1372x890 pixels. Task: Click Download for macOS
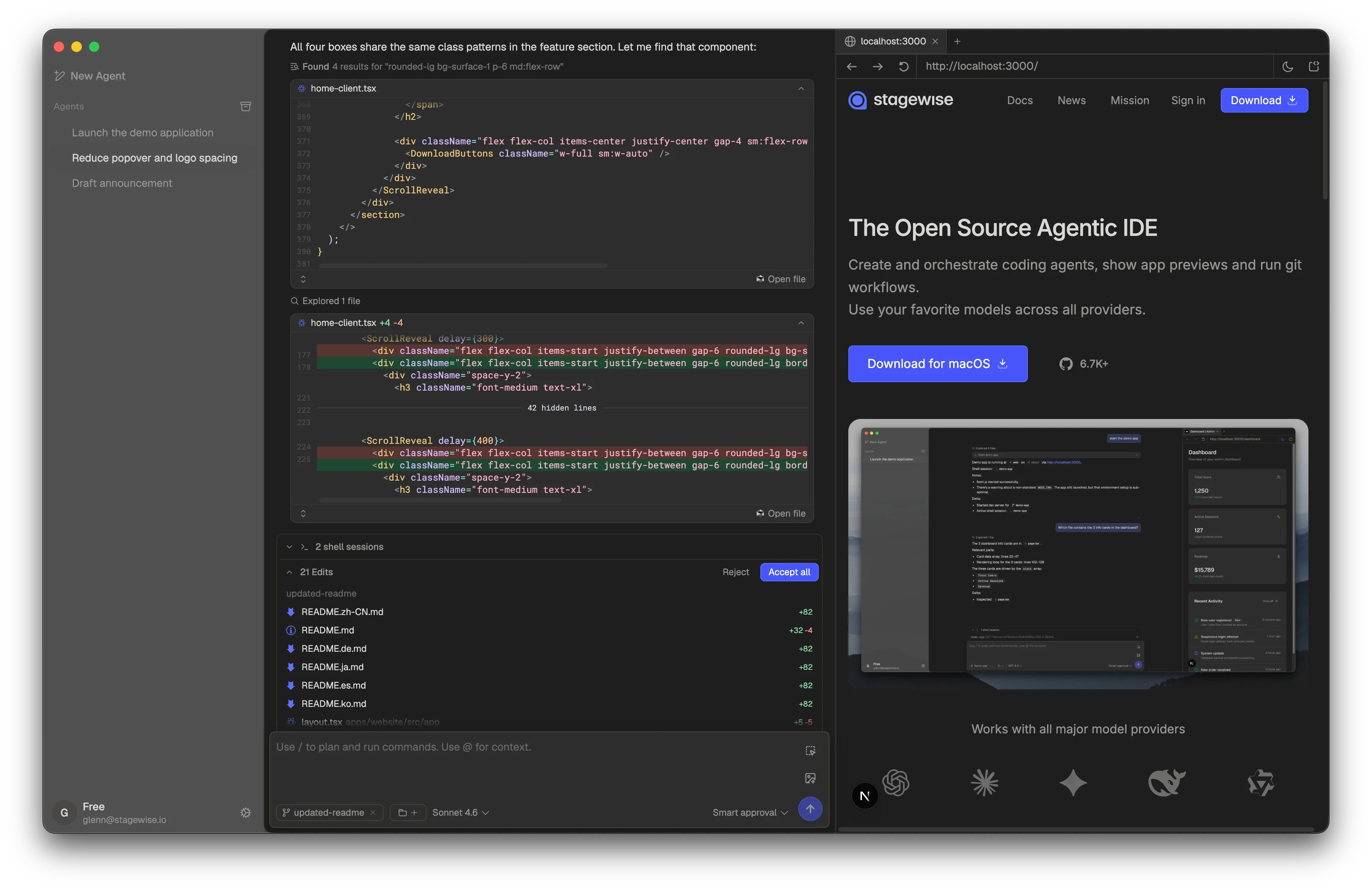pos(938,364)
